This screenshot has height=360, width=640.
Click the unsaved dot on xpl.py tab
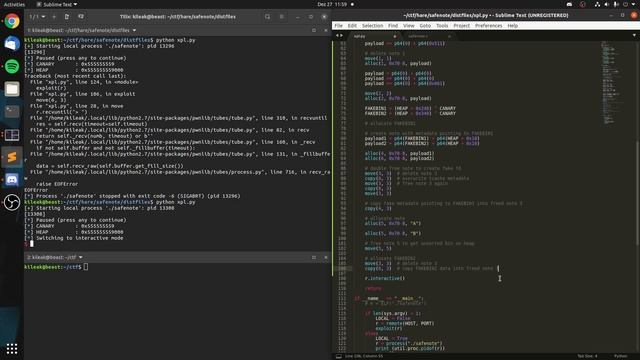click(x=395, y=36)
